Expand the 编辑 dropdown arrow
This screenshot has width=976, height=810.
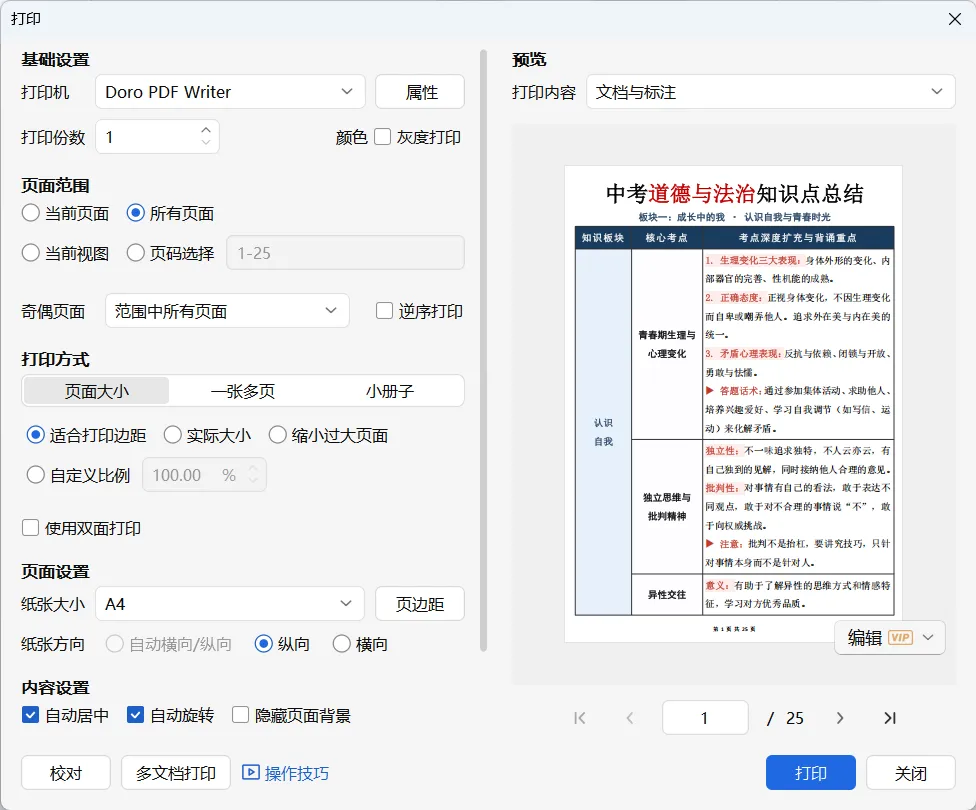[928, 638]
